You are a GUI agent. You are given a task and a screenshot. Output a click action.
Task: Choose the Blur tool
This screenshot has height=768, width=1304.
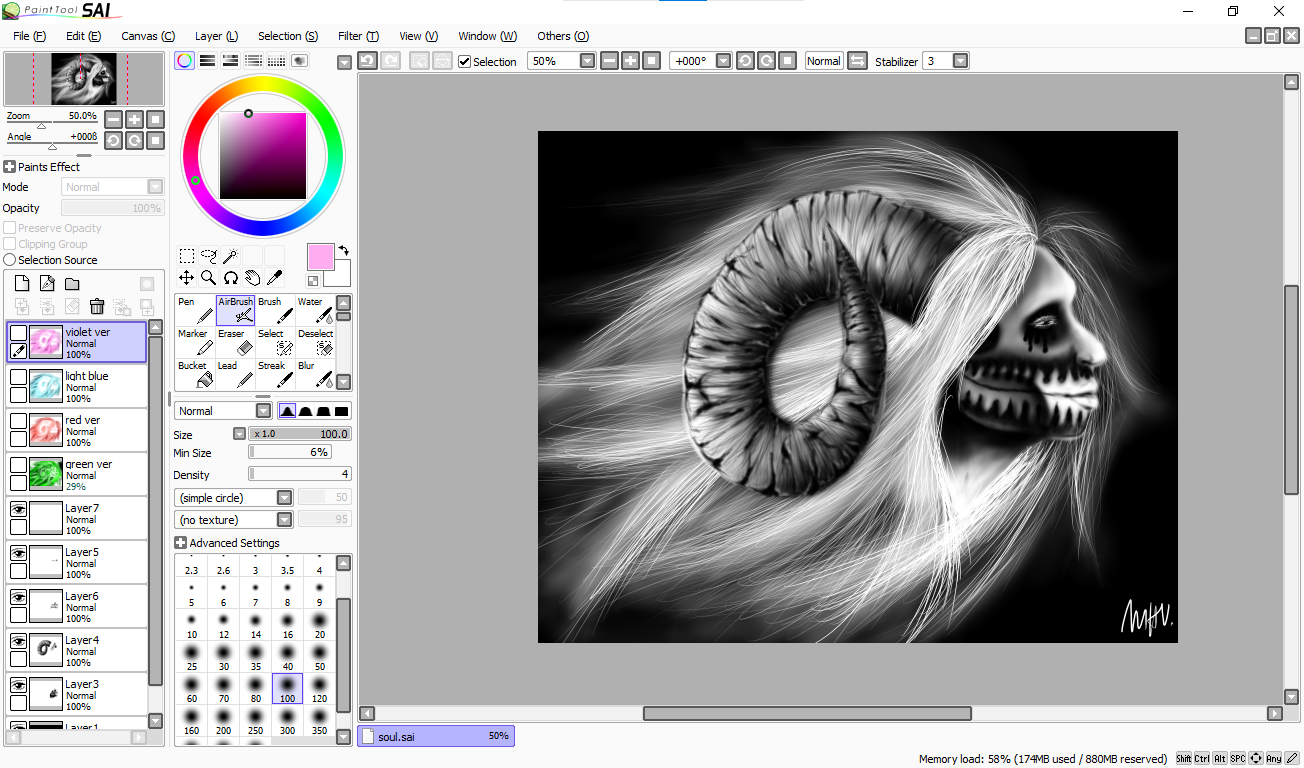click(315, 374)
